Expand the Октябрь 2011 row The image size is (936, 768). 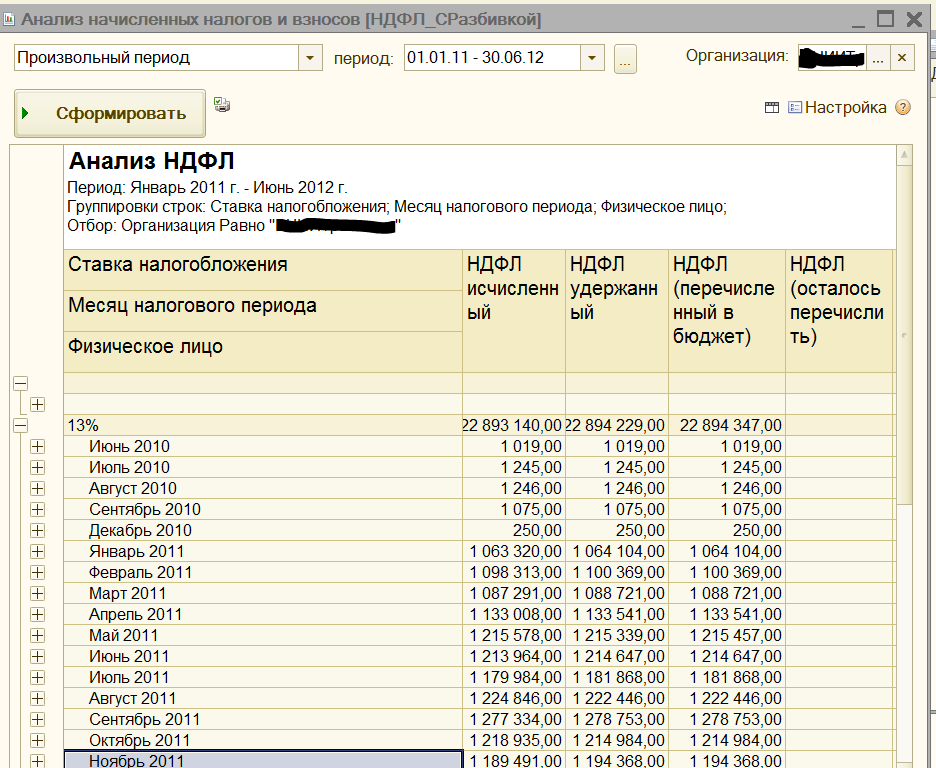point(37,741)
